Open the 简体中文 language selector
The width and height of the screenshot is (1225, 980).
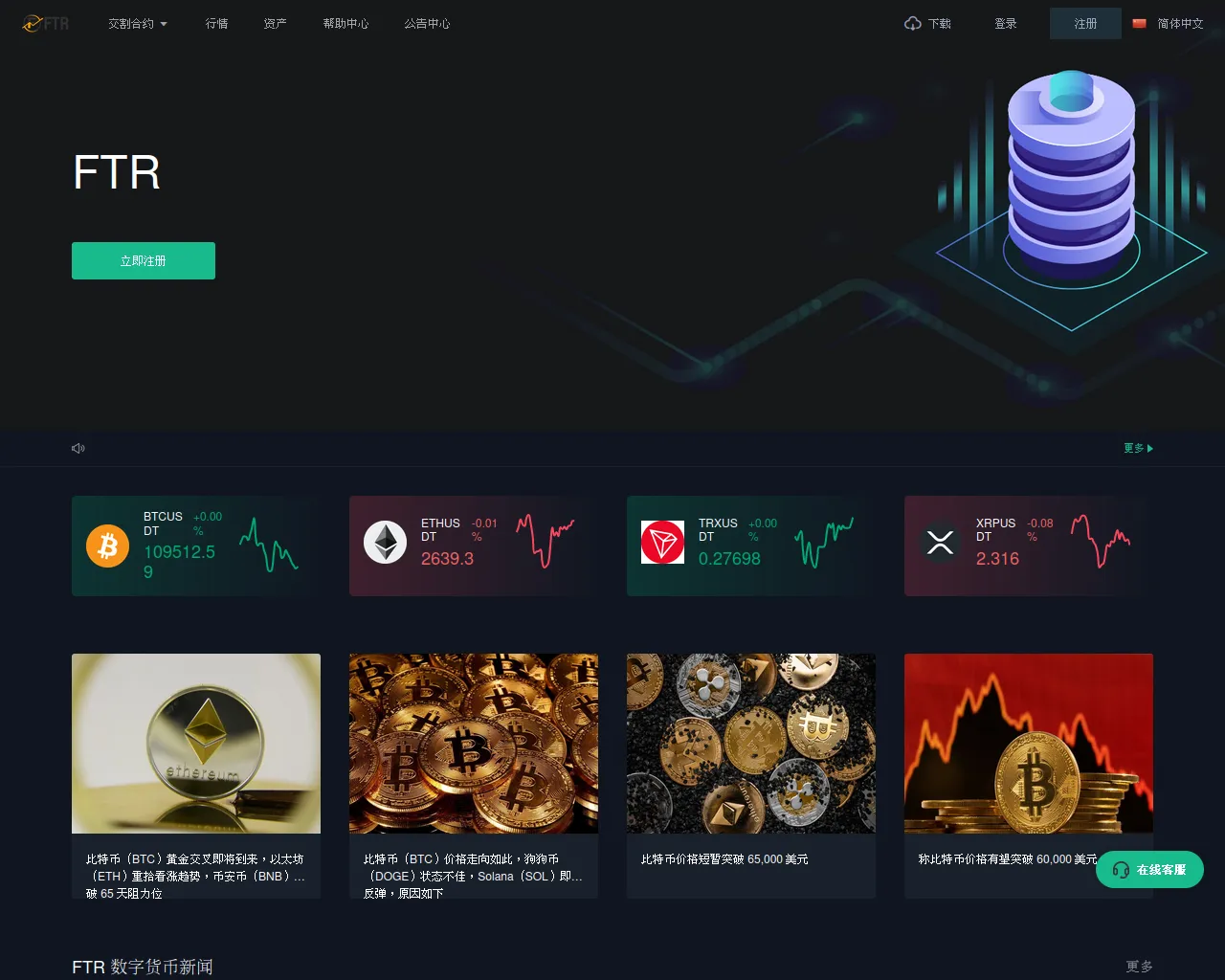coord(1180,23)
